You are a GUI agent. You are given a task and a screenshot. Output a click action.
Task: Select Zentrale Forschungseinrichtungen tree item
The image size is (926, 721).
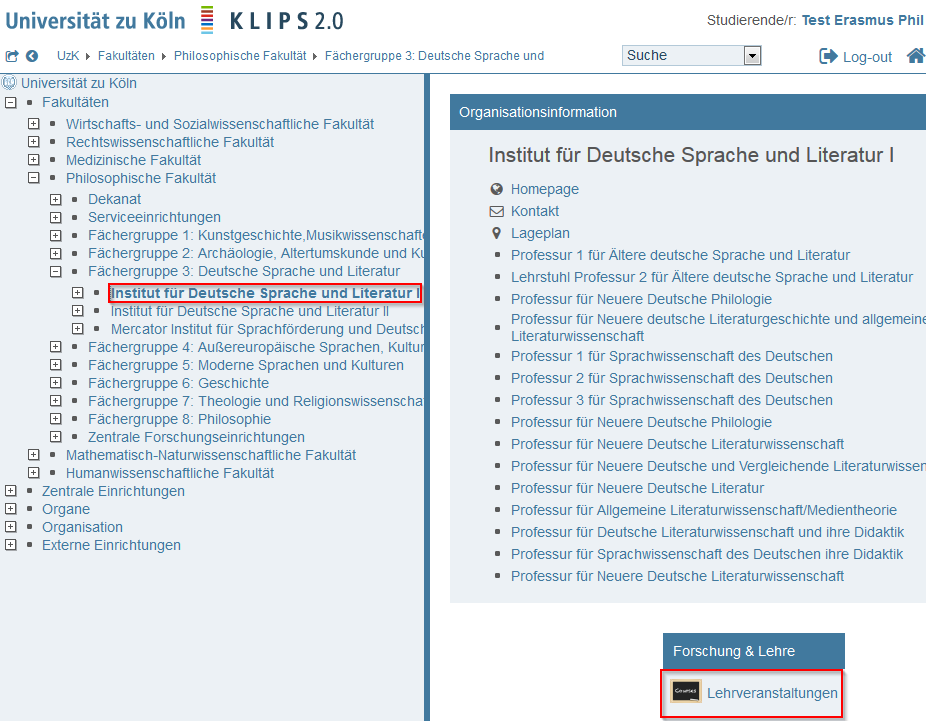196,437
